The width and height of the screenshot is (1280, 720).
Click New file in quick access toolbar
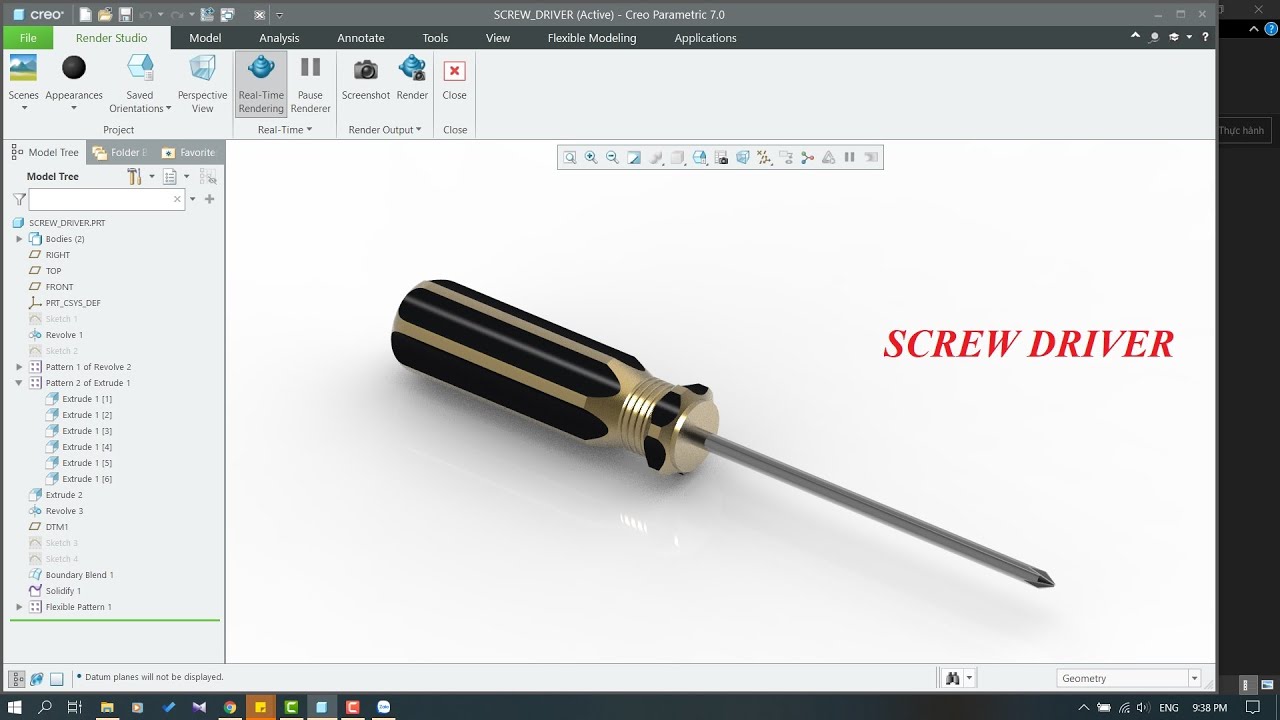pyautogui.click(x=85, y=15)
